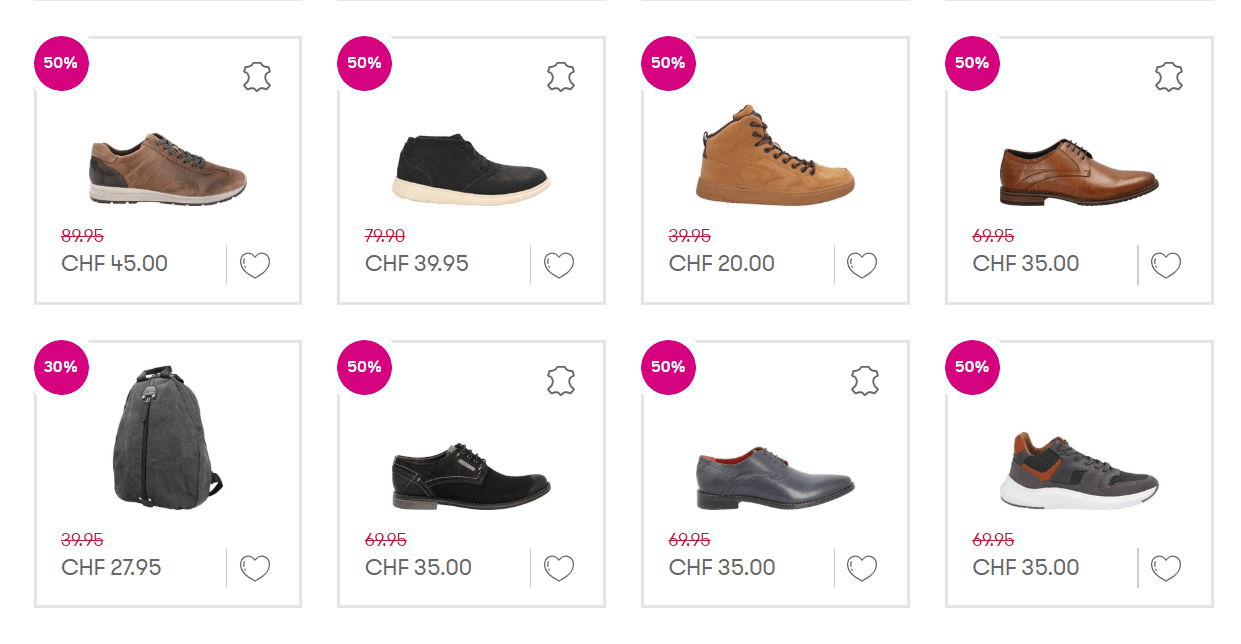Viewport: 1241px width, 644px height.
Task: Click the CHF 20.00 price of tan boot
Action: pos(721,264)
